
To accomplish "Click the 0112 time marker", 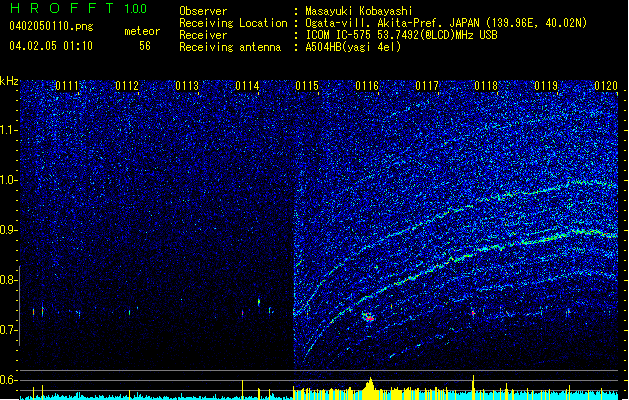I will pos(127,86).
